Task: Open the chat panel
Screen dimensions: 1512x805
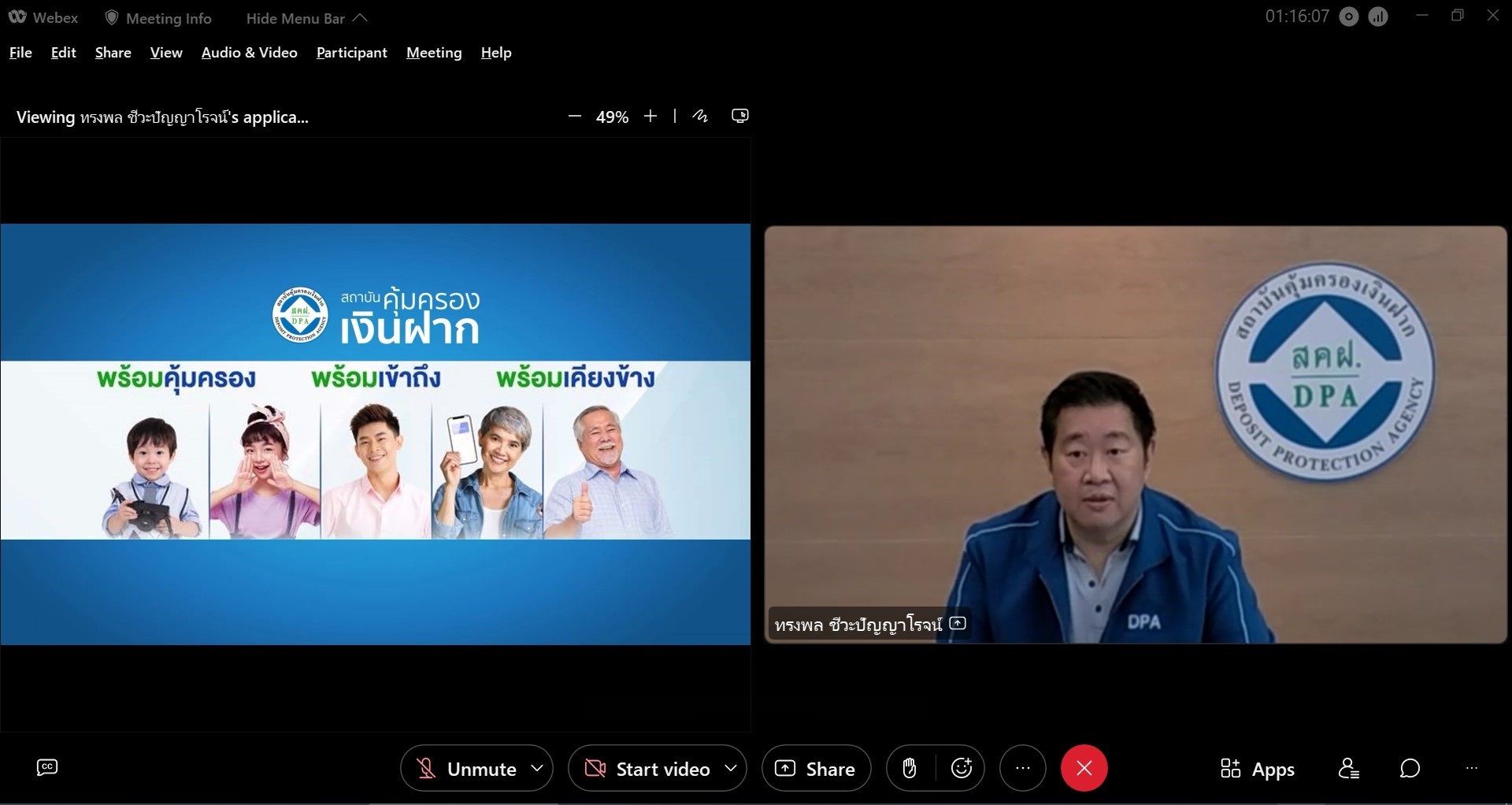Action: tap(1410, 768)
